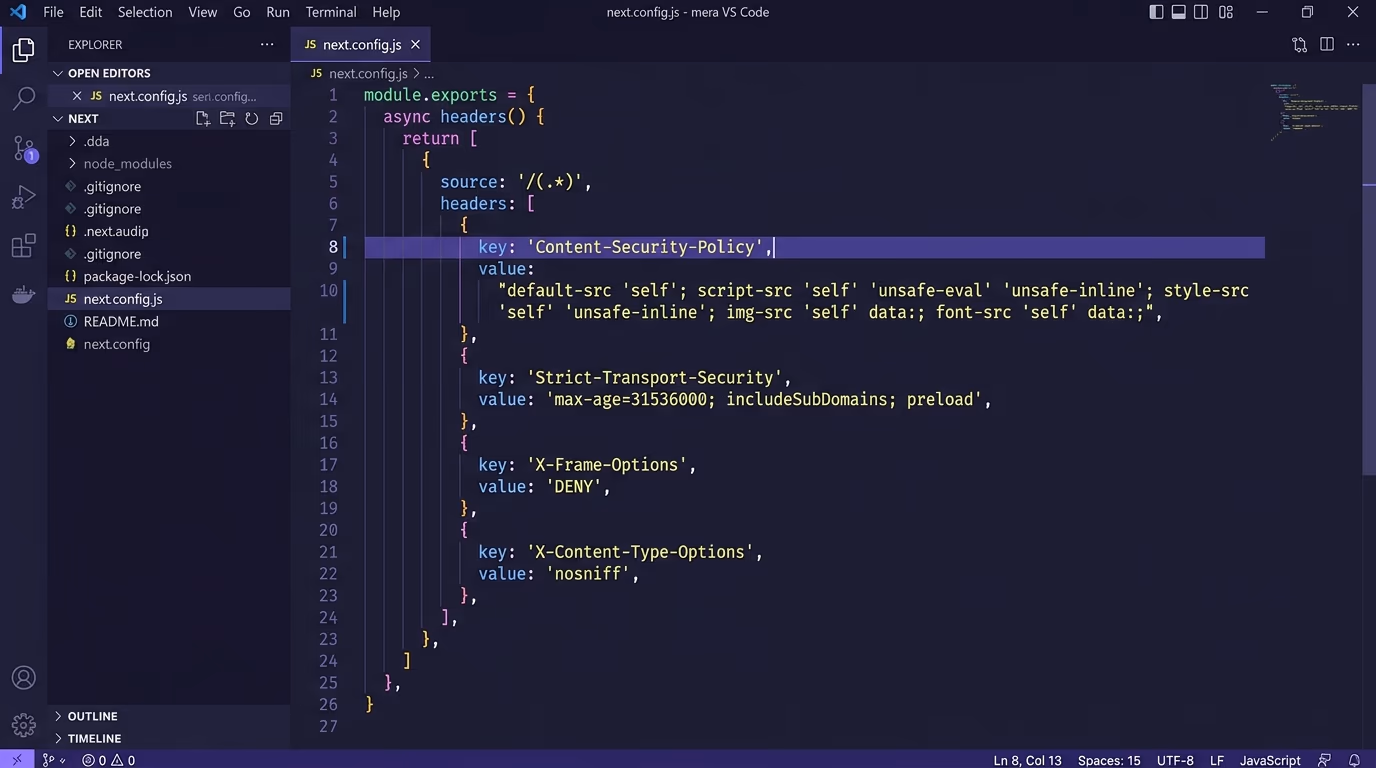
Task: Open the Search view in activity bar
Action: click(24, 99)
